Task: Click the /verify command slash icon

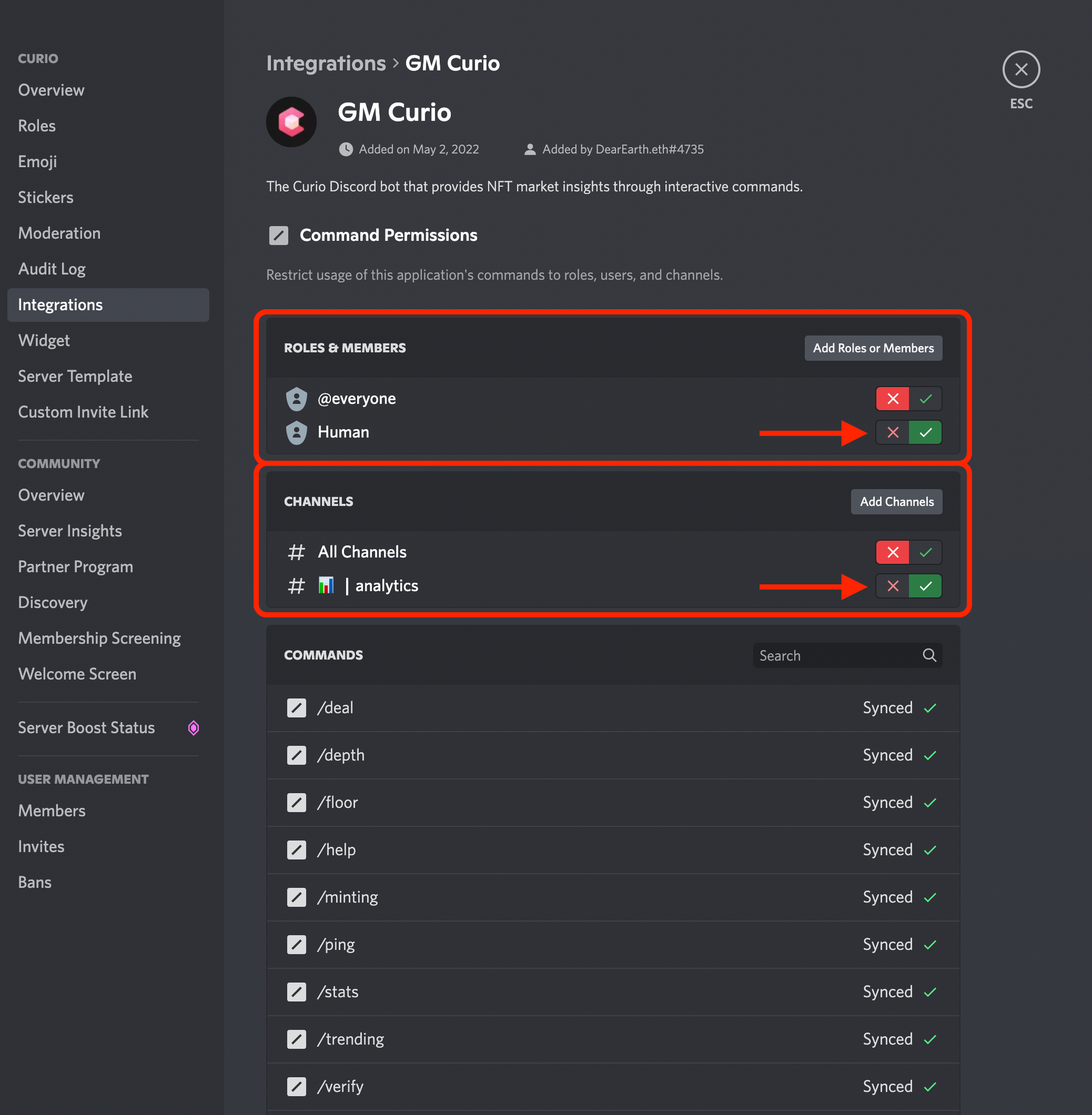Action: [296, 1086]
